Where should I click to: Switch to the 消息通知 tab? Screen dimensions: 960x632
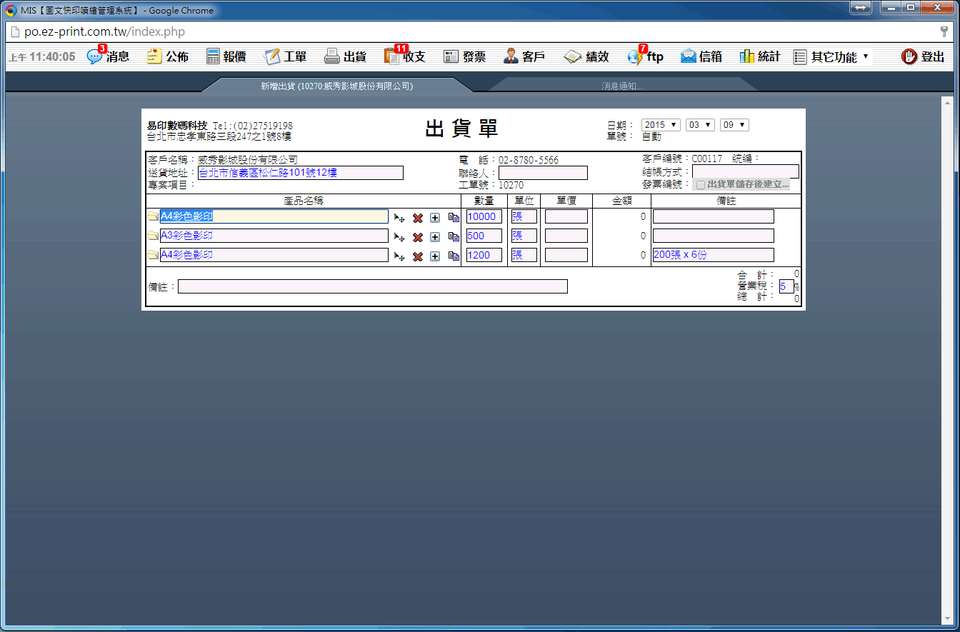coord(620,86)
